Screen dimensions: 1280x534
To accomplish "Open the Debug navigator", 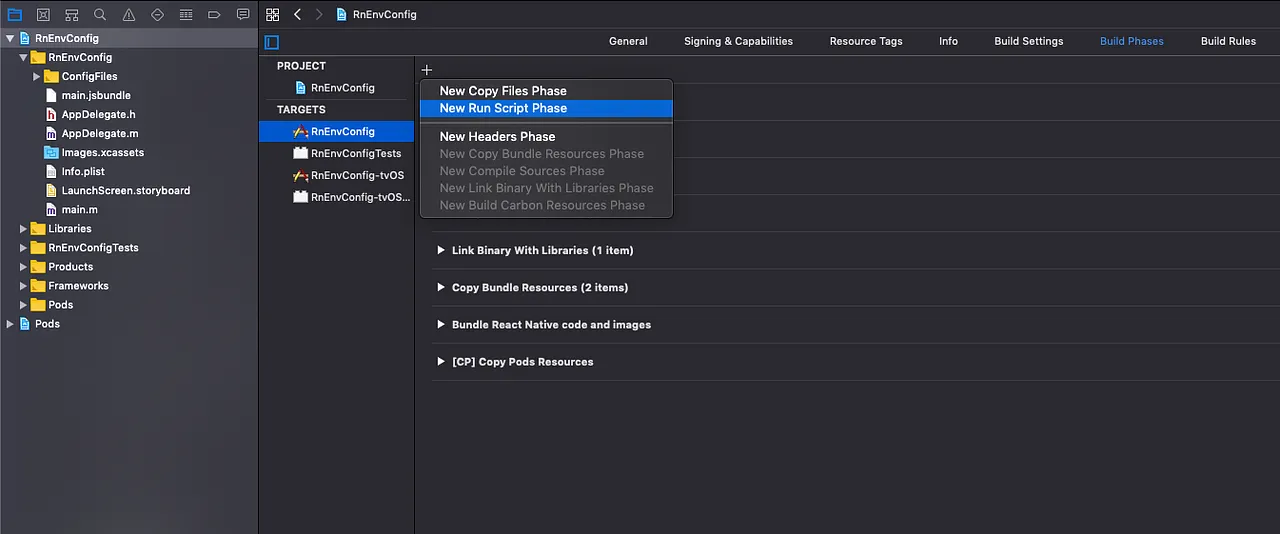I will 186,15.
